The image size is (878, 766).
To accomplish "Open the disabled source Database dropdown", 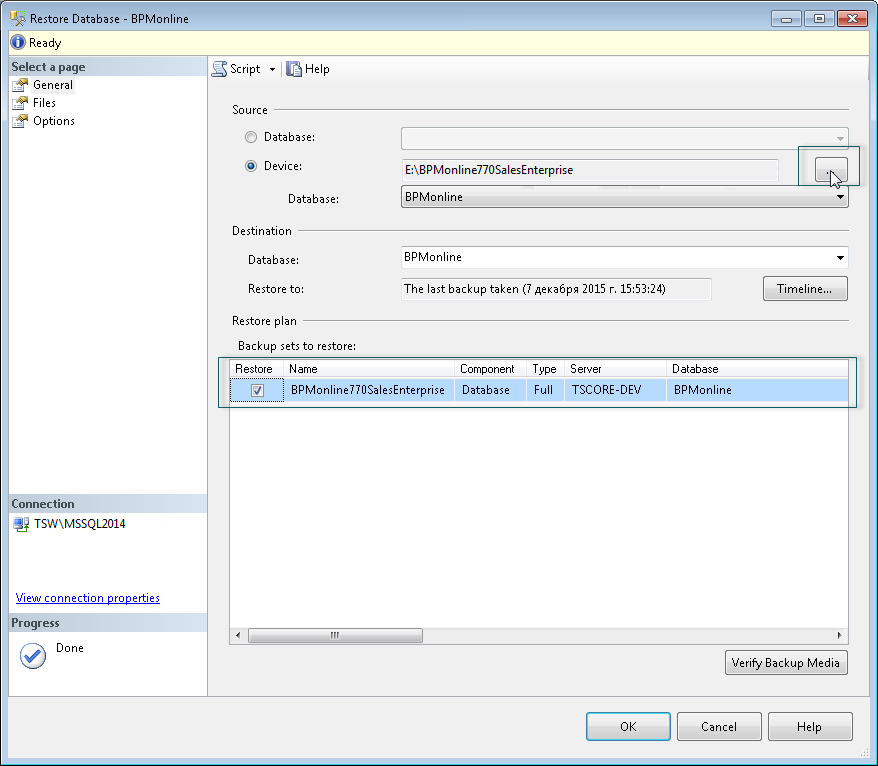I will pyautogui.click(x=624, y=138).
